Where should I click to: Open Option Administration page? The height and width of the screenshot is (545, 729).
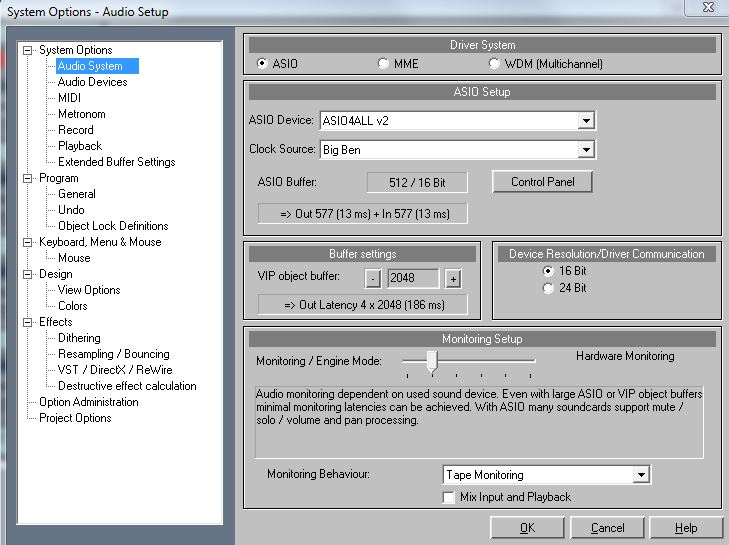(88, 402)
